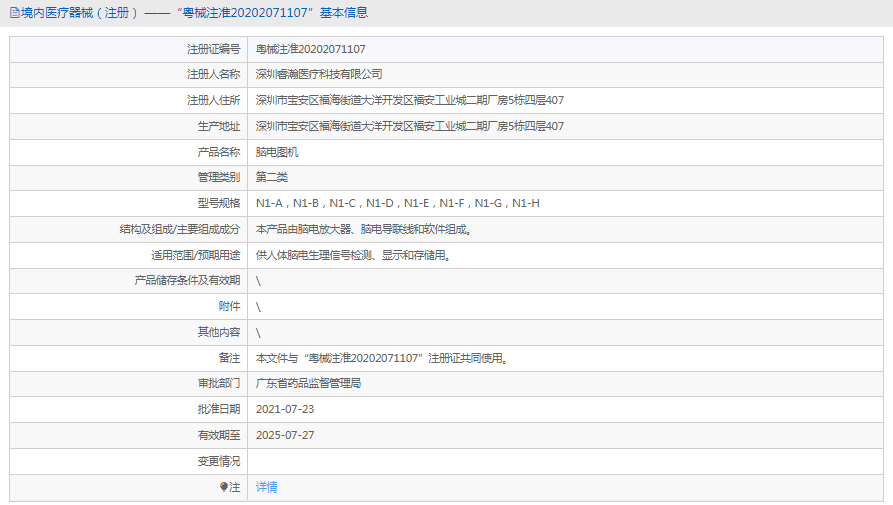Click the 管理类别 label
The width and height of the screenshot is (893, 505).
point(219,178)
